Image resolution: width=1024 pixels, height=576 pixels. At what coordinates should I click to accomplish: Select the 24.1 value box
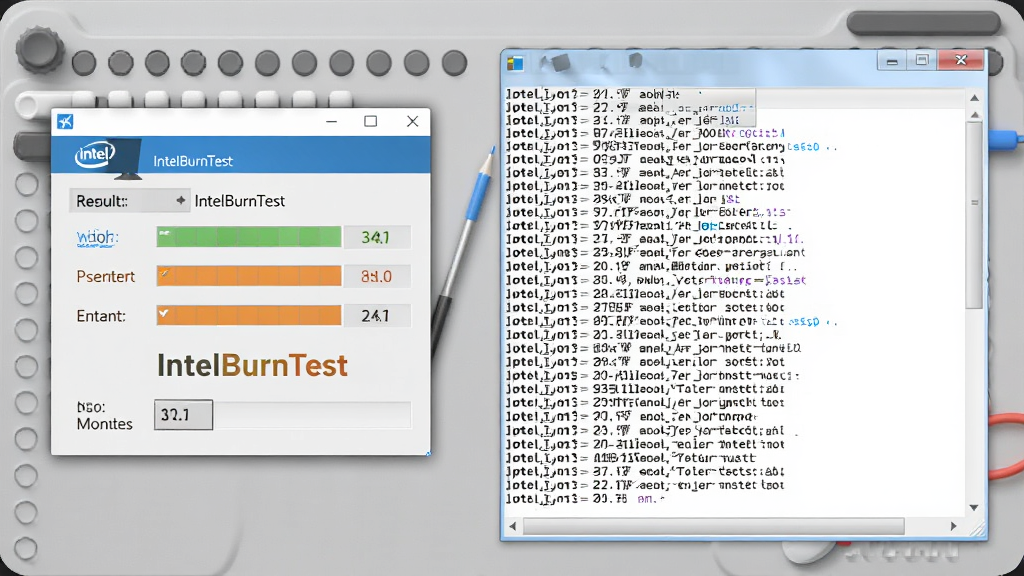pos(377,315)
